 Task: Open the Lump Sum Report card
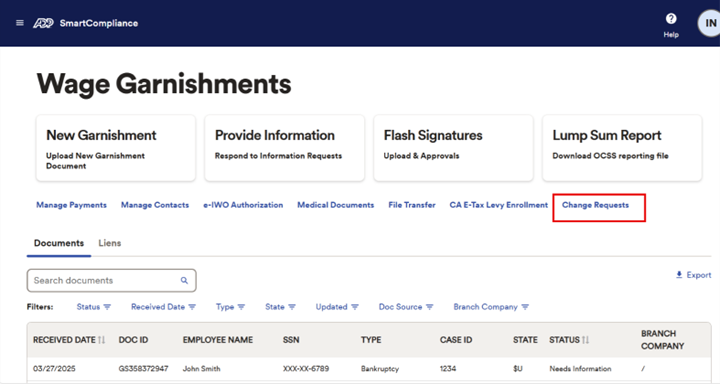click(622, 148)
